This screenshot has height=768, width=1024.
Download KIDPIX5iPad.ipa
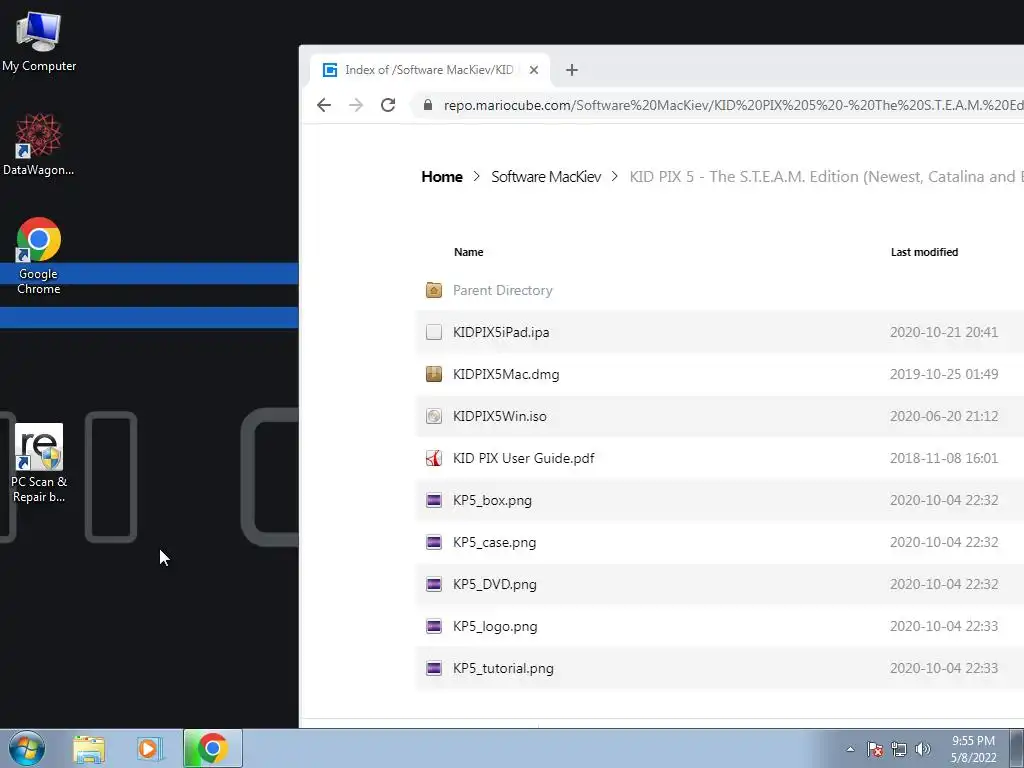pyautogui.click(x=501, y=332)
